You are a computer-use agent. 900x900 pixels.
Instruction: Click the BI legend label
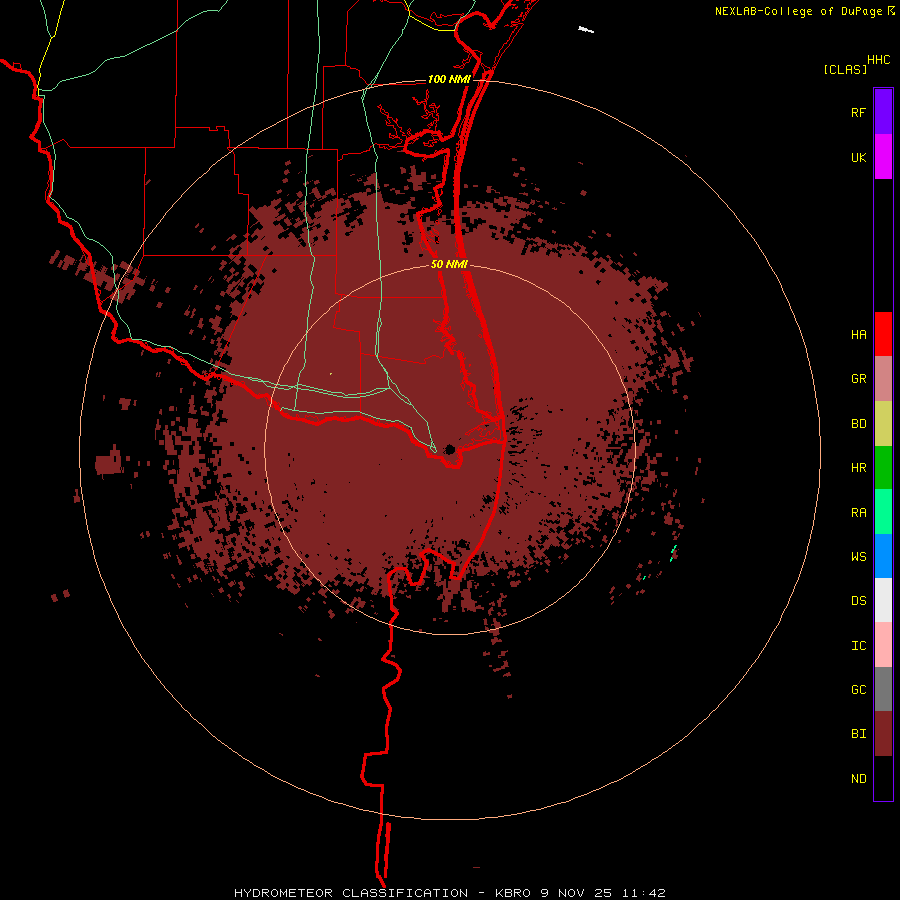coord(858,734)
